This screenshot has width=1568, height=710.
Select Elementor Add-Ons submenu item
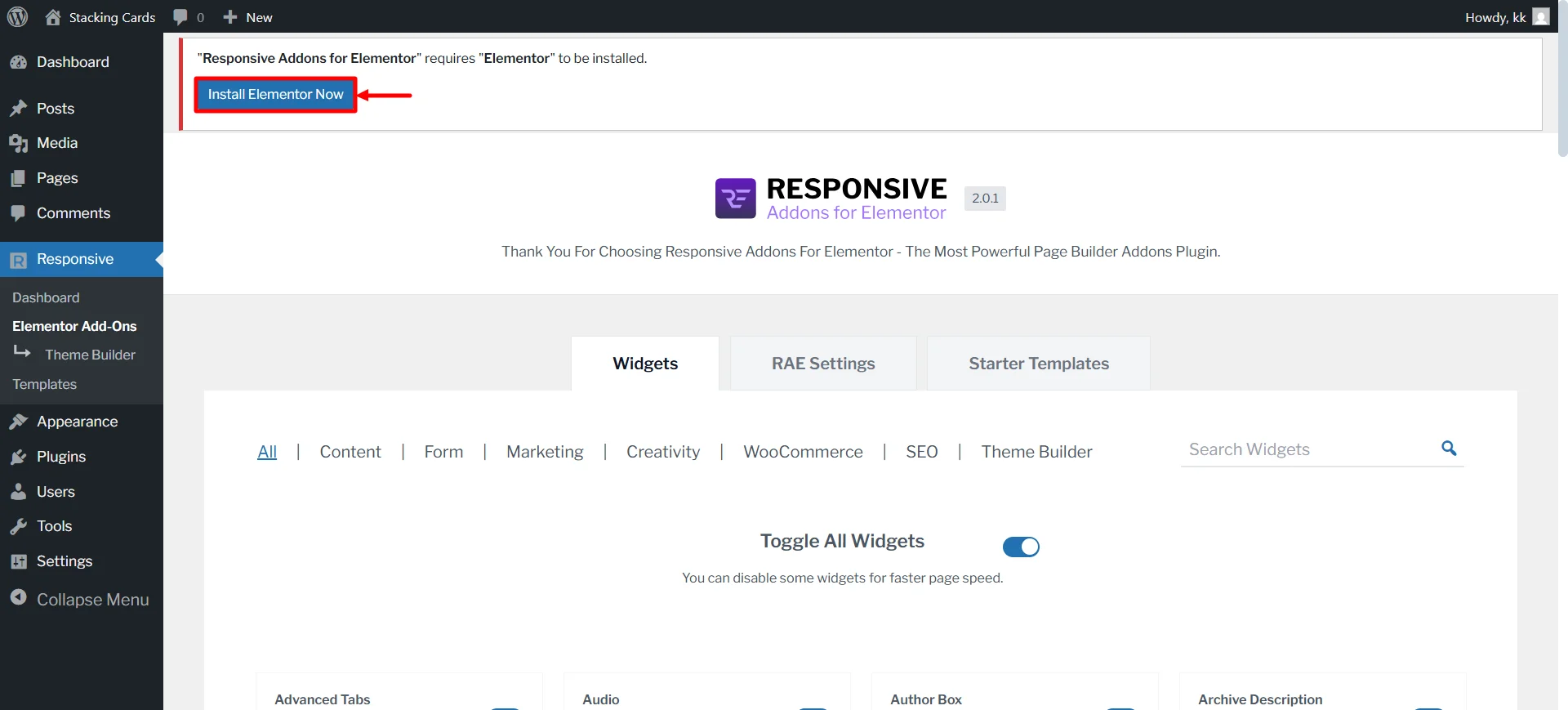(74, 326)
